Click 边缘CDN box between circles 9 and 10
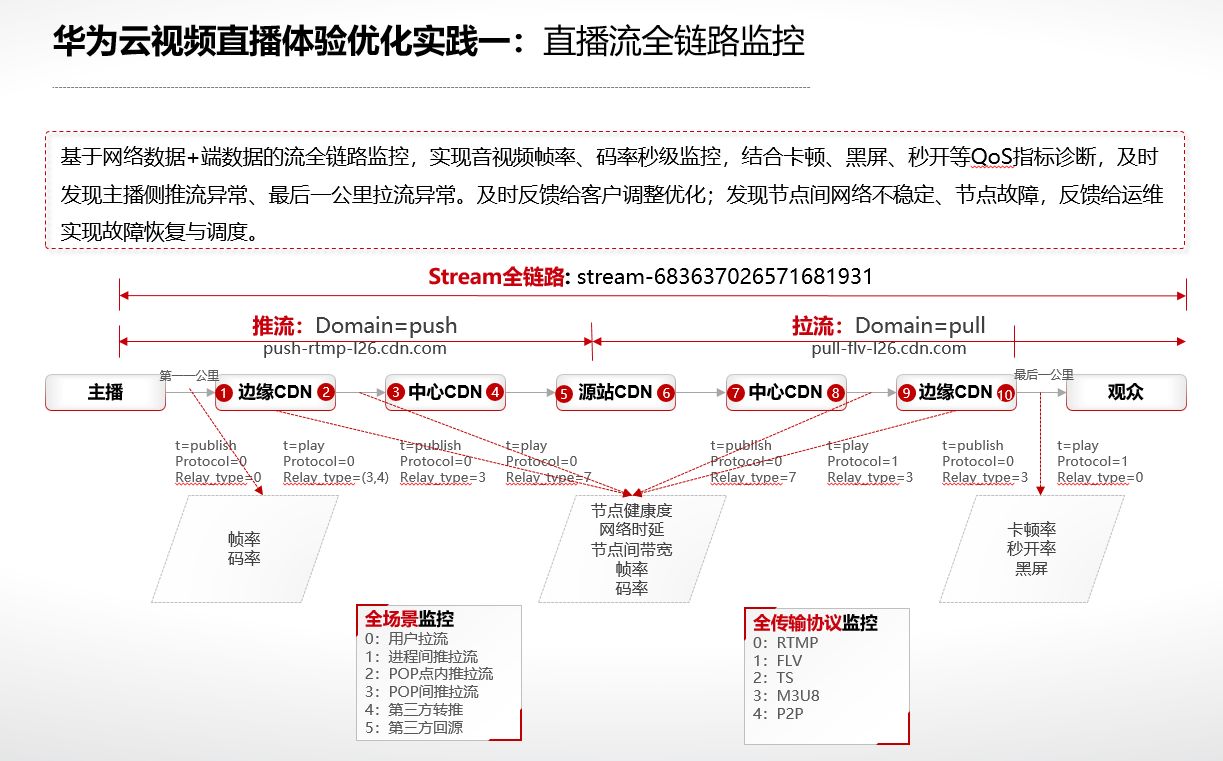The height and width of the screenshot is (761, 1223). click(x=956, y=392)
